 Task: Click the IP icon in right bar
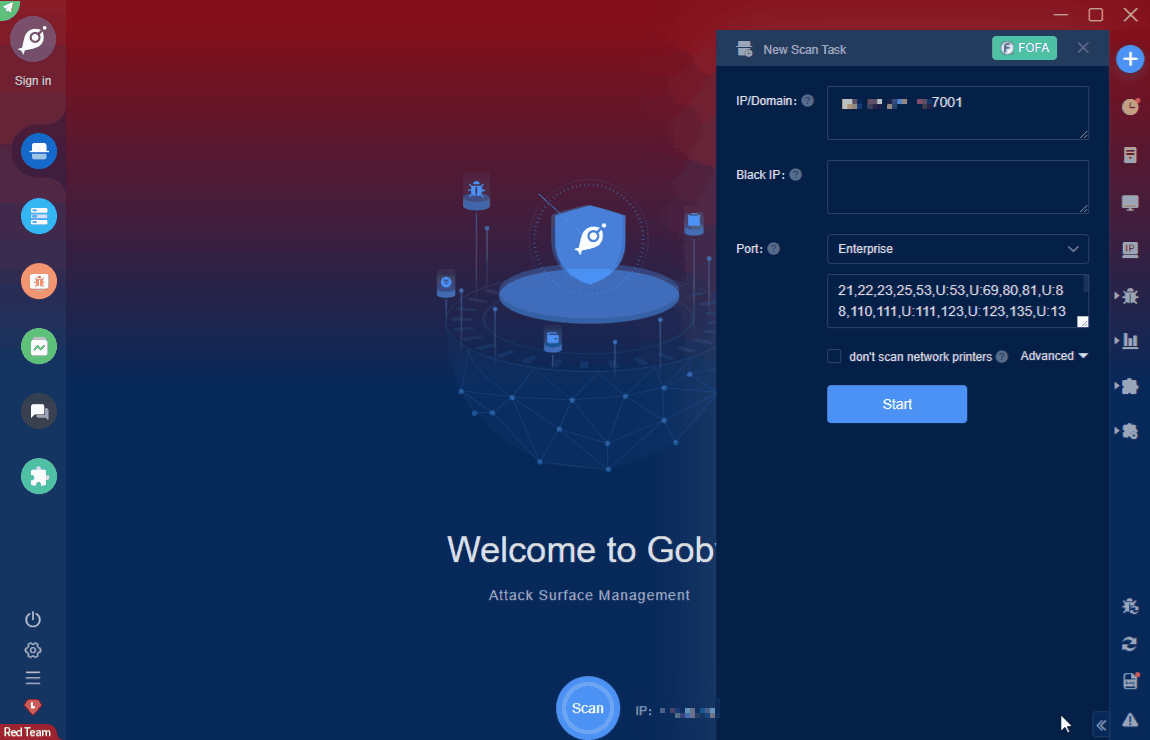click(x=1130, y=249)
